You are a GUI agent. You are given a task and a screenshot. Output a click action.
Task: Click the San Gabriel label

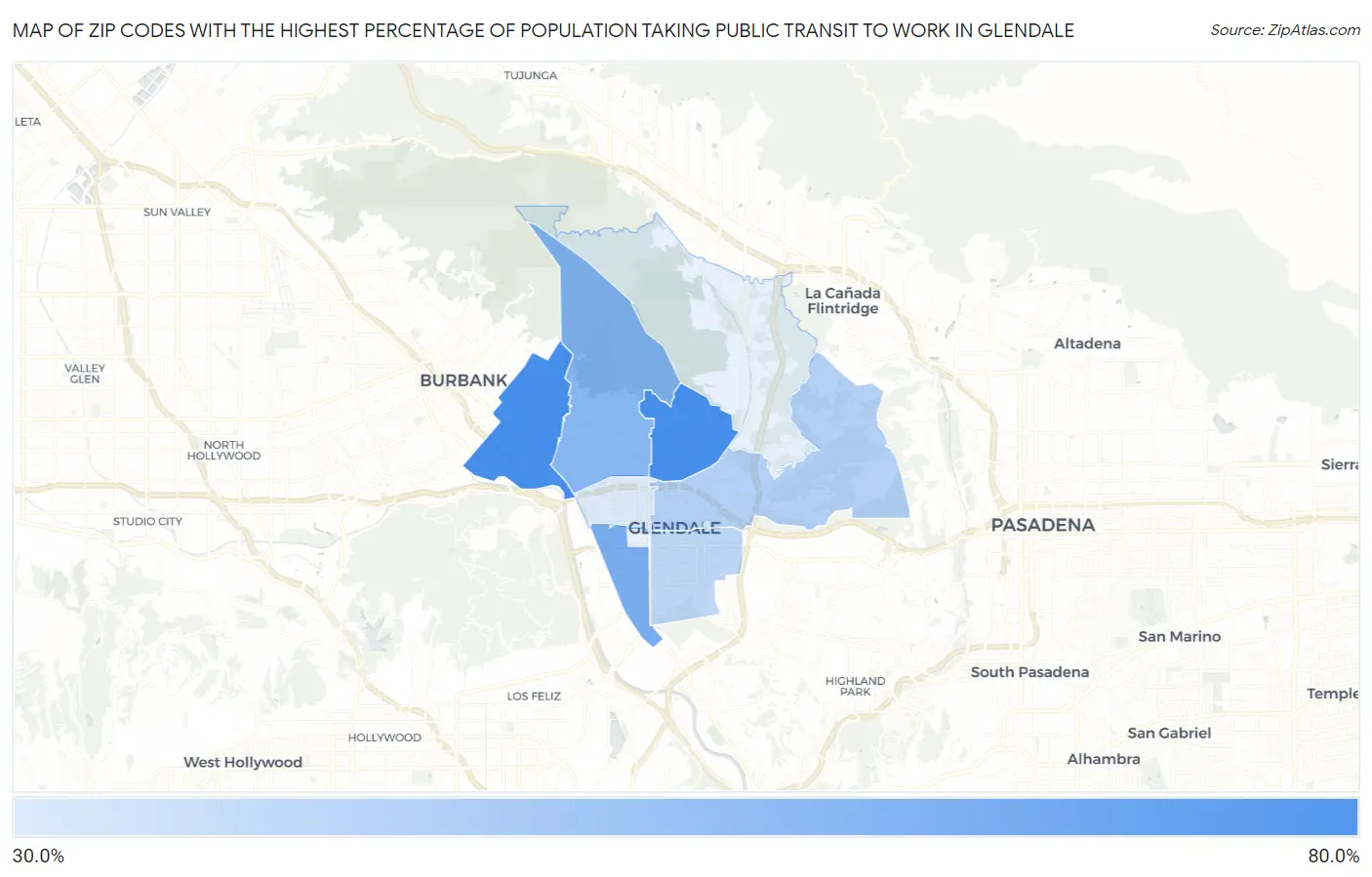pos(1169,733)
